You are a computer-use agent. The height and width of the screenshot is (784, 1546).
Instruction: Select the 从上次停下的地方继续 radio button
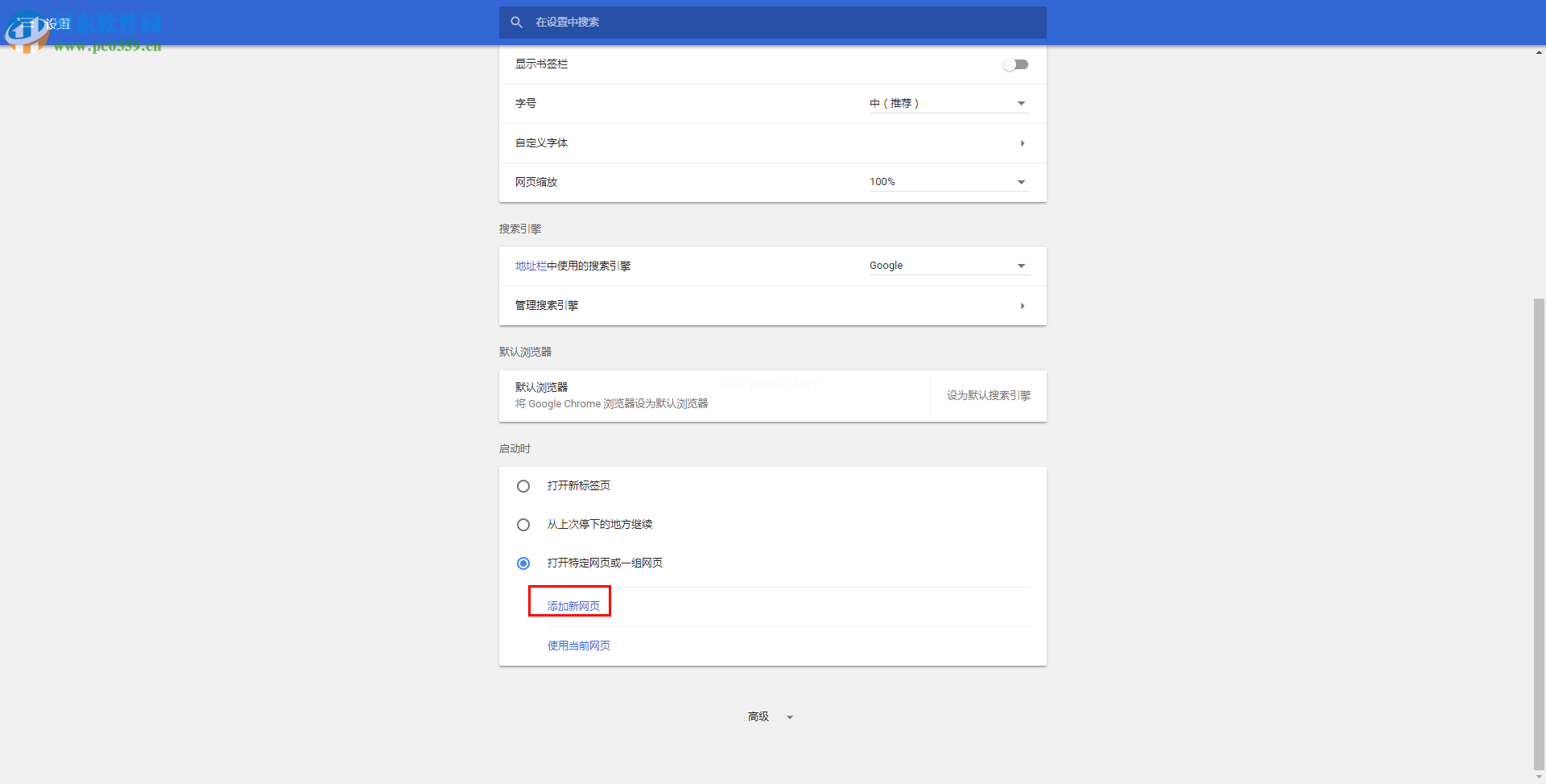[523, 524]
